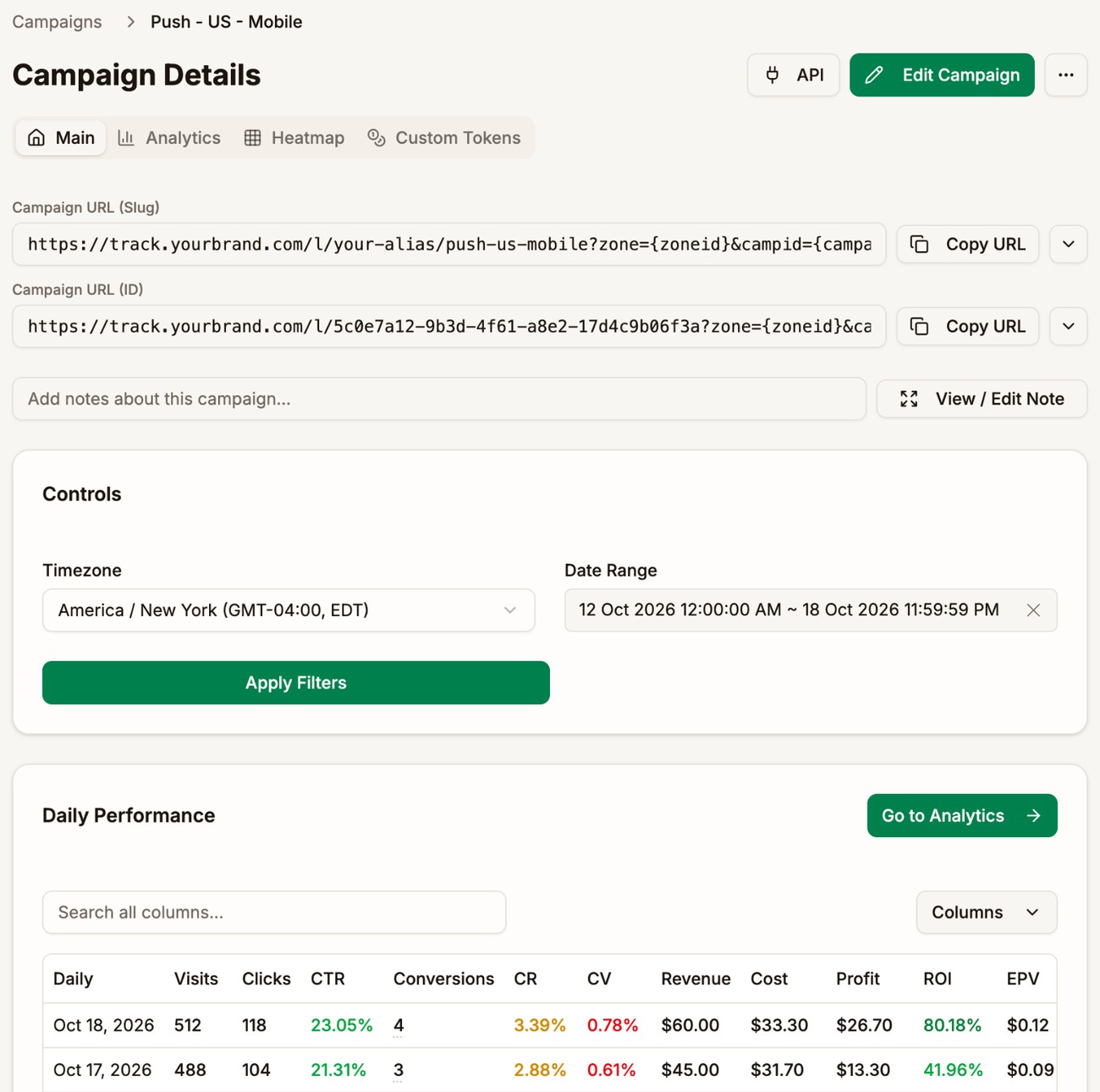This screenshot has width=1100, height=1092.
Task: Sort by the ROI column header
Action: coord(938,979)
